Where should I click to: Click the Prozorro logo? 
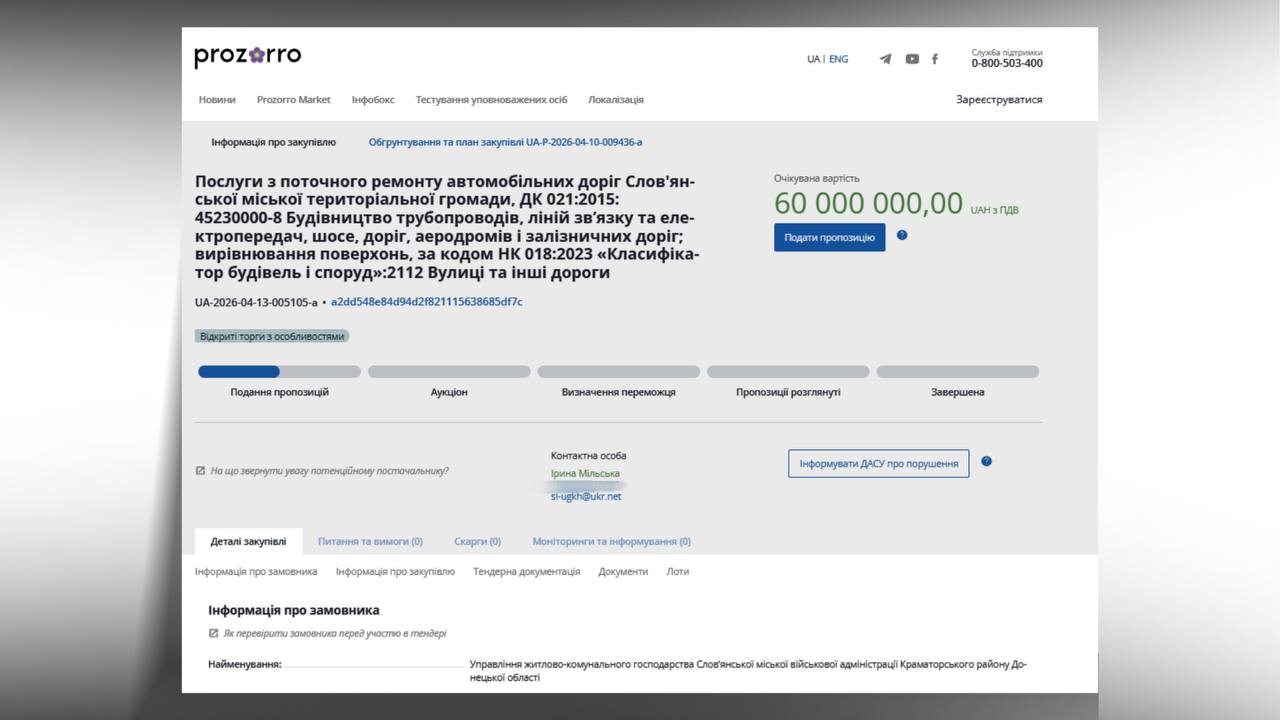point(247,56)
